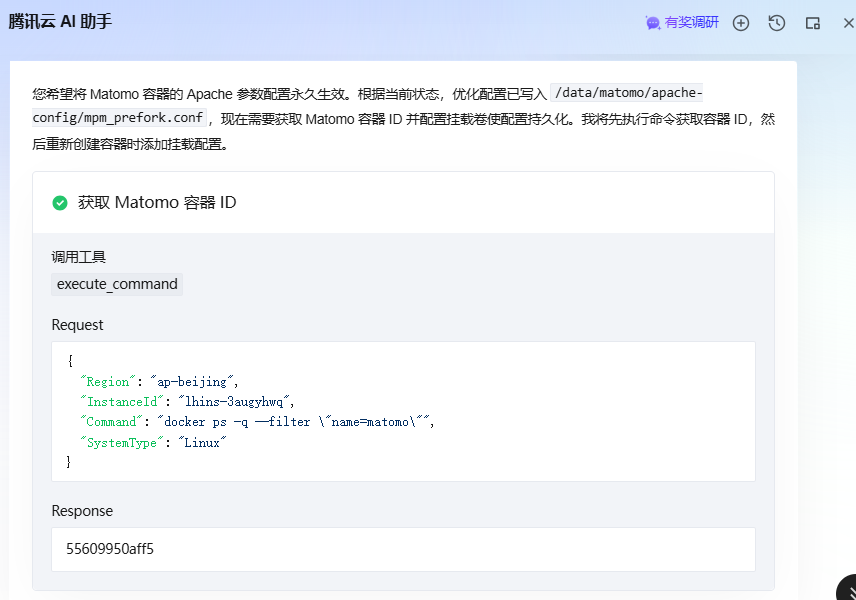Click the Request section heading

pyautogui.click(x=78, y=325)
